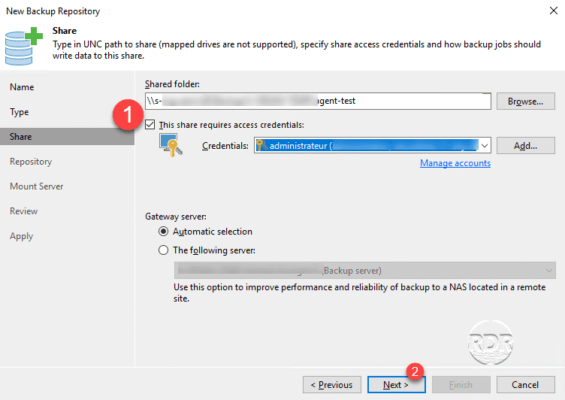
Task: Cancel the repository wizard
Action: (x=525, y=385)
